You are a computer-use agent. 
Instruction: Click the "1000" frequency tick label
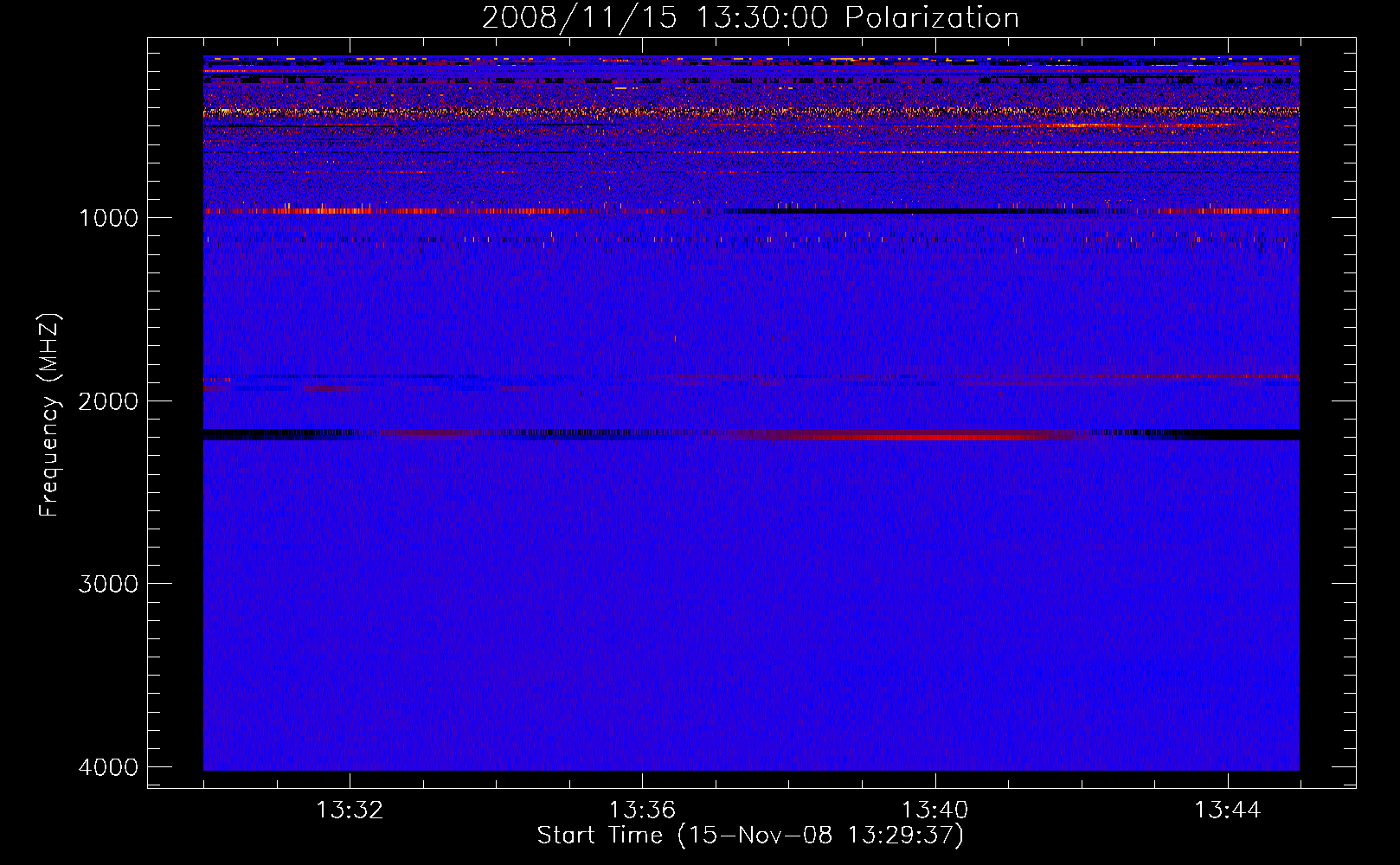click(x=108, y=217)
